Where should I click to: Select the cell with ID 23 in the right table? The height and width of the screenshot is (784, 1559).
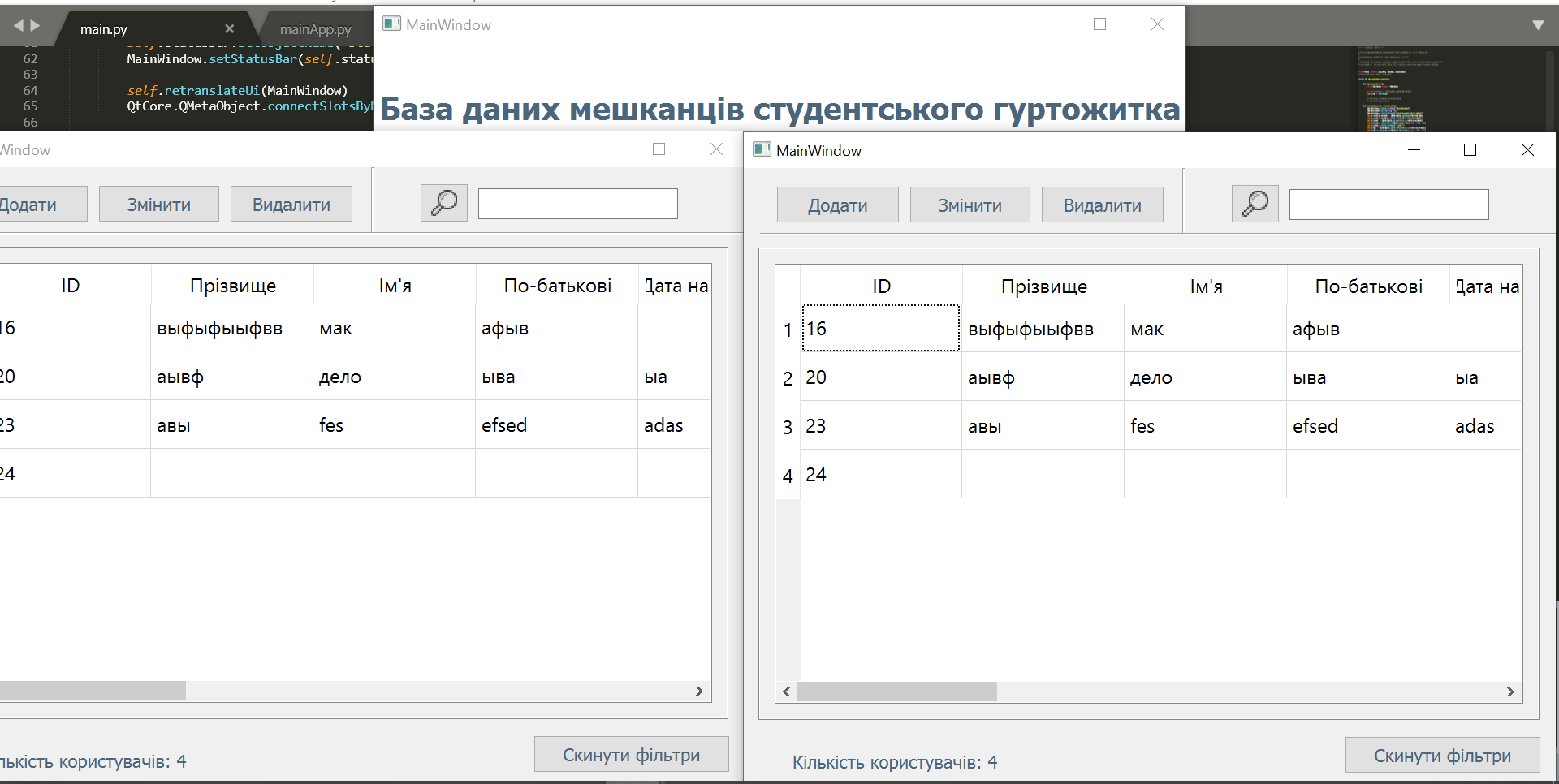click(881, 426)
